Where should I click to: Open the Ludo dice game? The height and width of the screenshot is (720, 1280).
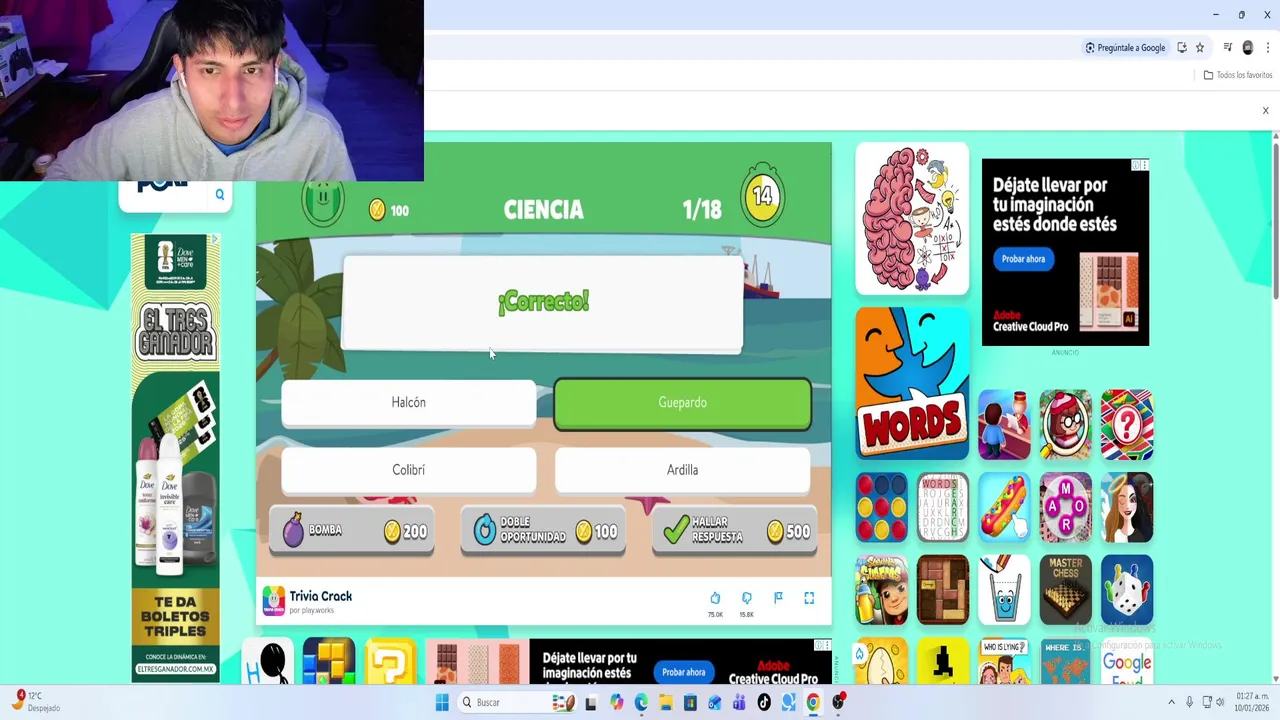pos(1127,590)
